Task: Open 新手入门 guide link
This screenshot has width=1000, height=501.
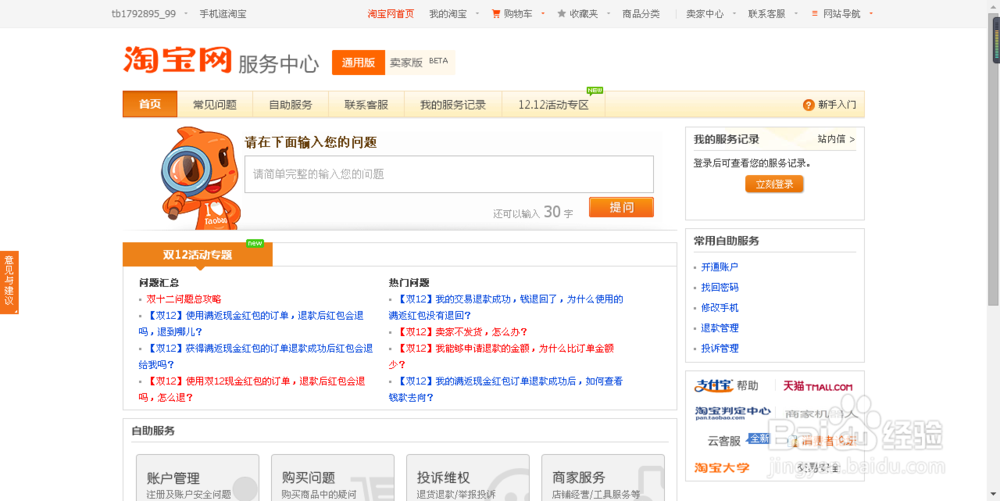Action: (x=837, y=105)
